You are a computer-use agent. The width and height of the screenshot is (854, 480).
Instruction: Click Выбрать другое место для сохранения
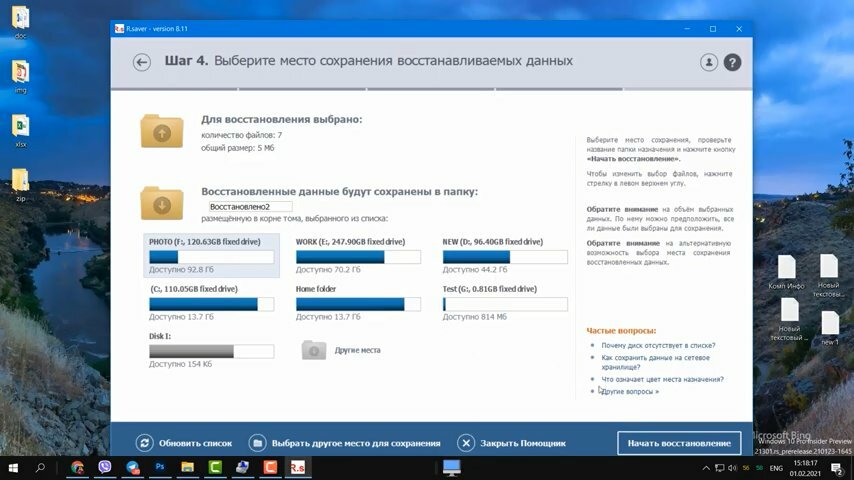click(356, 443)
